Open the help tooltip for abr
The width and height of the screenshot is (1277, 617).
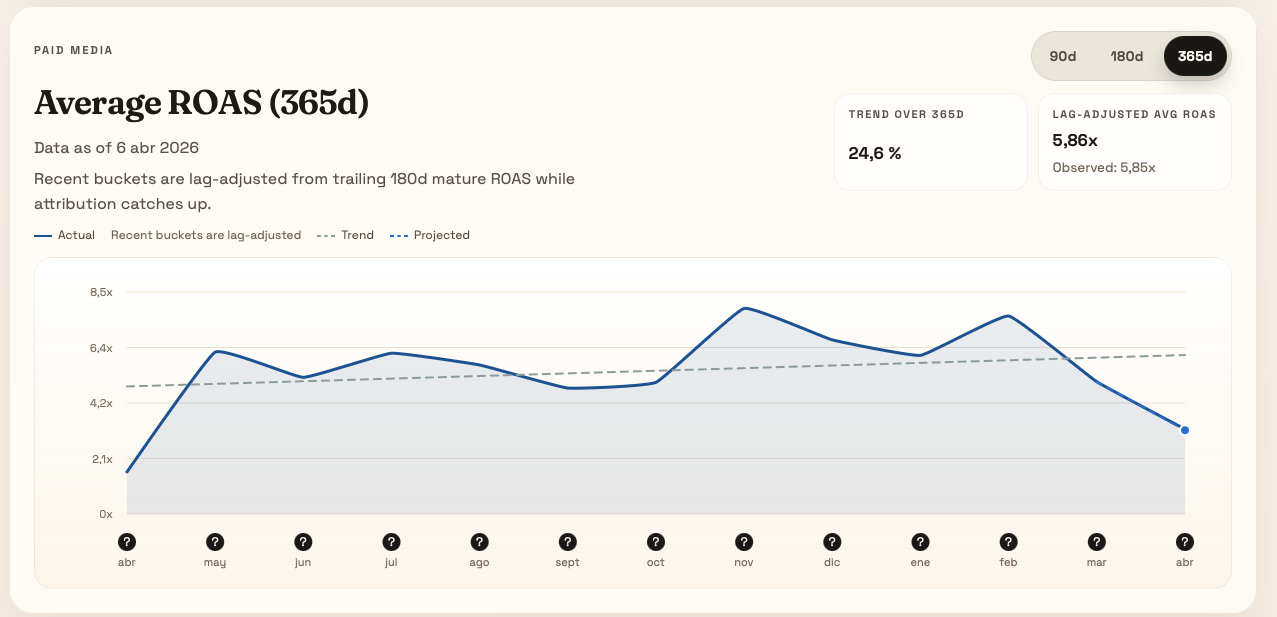coord(127,540)
